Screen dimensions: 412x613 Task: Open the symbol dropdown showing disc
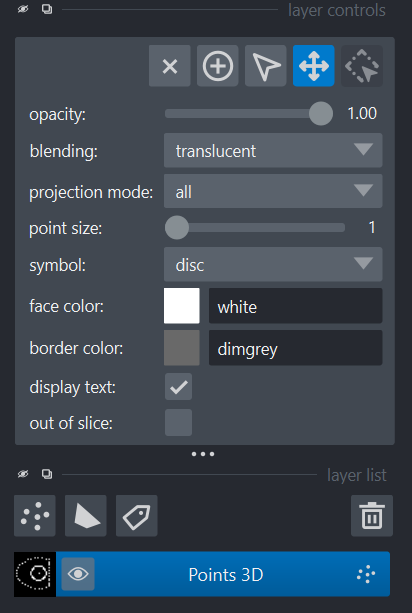(x=273, y=264)
